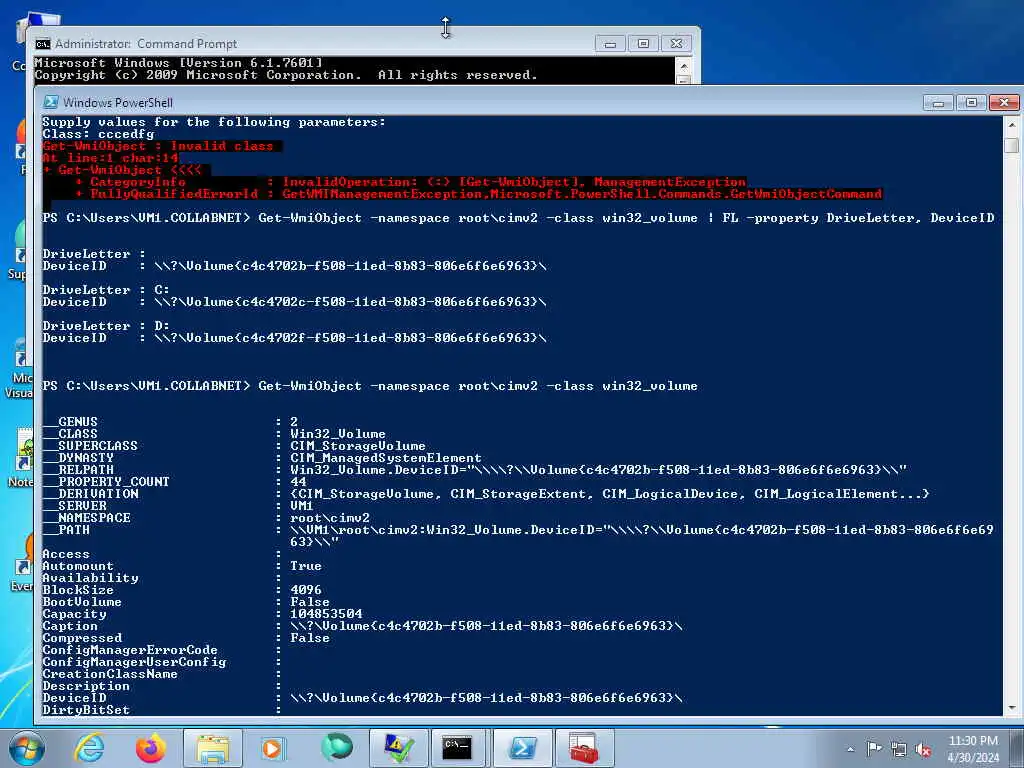
Task: Launch Internet Explorer from the taskbar
Action: click(89, 748)
